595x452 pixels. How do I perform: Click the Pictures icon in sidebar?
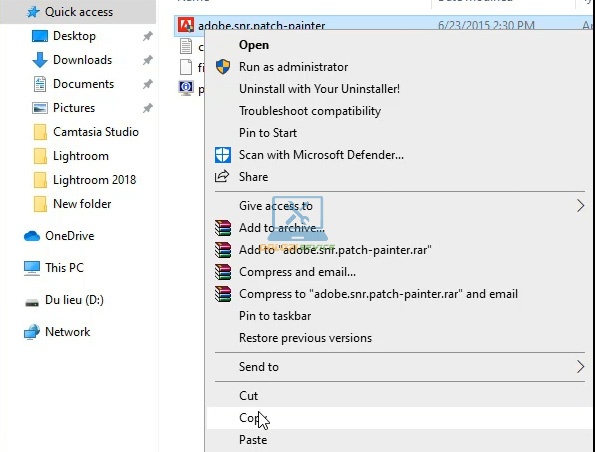click(x=40, y=108)
